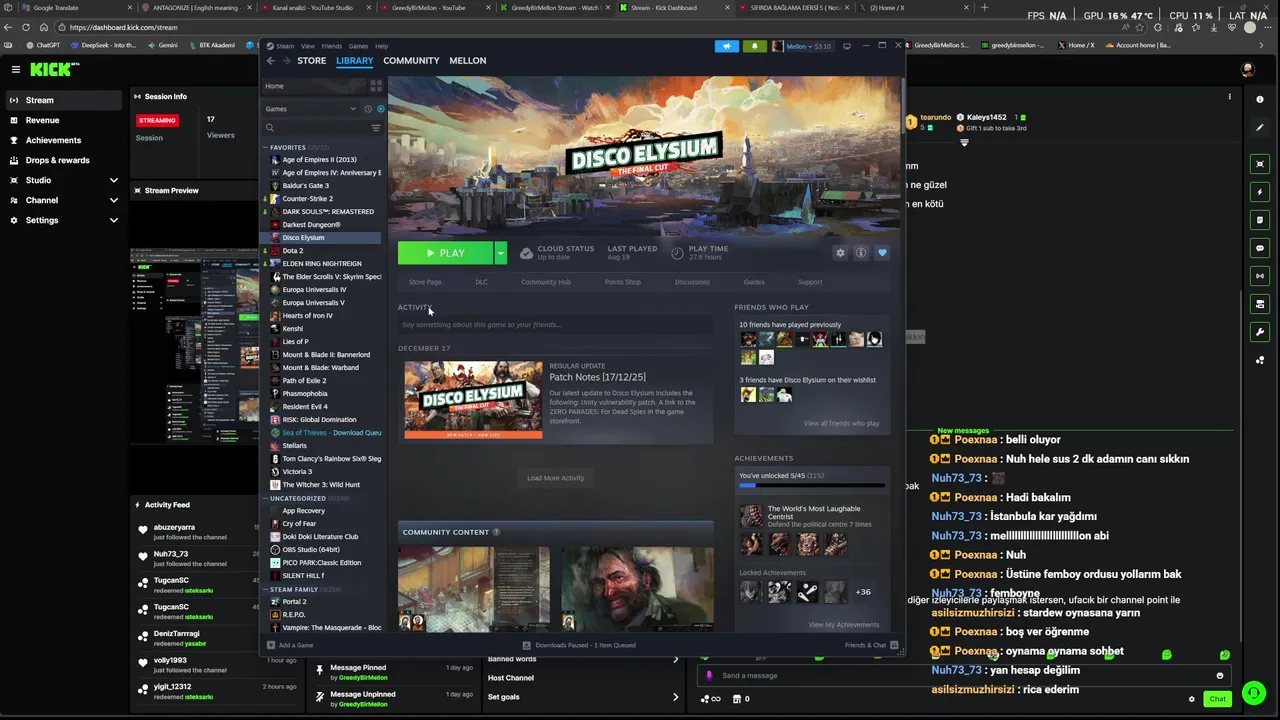Viewport: 1280px width, 720px height.
Task: Expand Kick Settings sidebar section
Action: pos(113,220)
